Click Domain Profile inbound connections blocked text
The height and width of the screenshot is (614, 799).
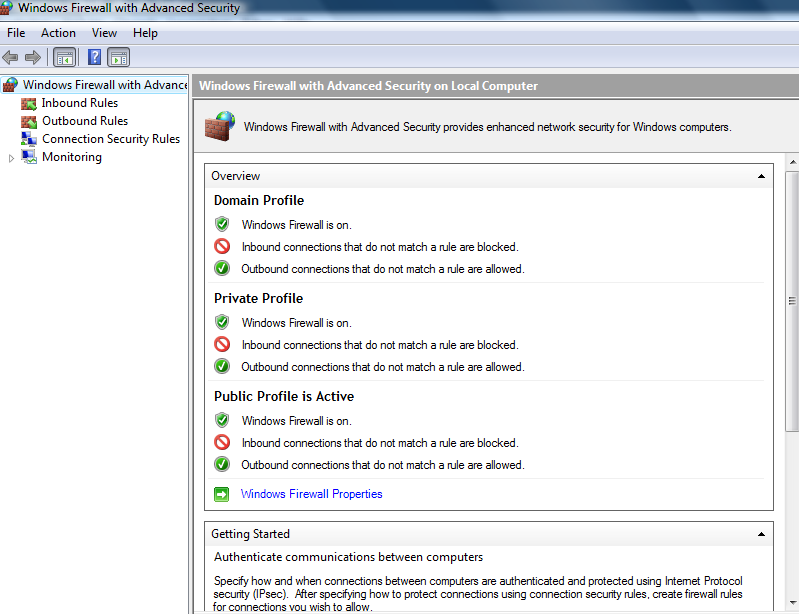[380, 247]
